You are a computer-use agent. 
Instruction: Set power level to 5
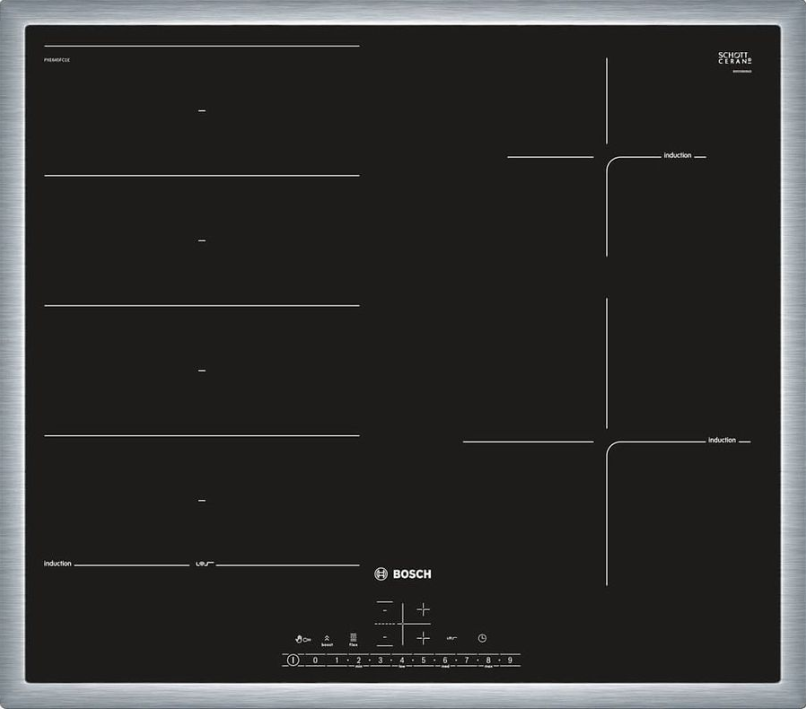click(423, 660)
